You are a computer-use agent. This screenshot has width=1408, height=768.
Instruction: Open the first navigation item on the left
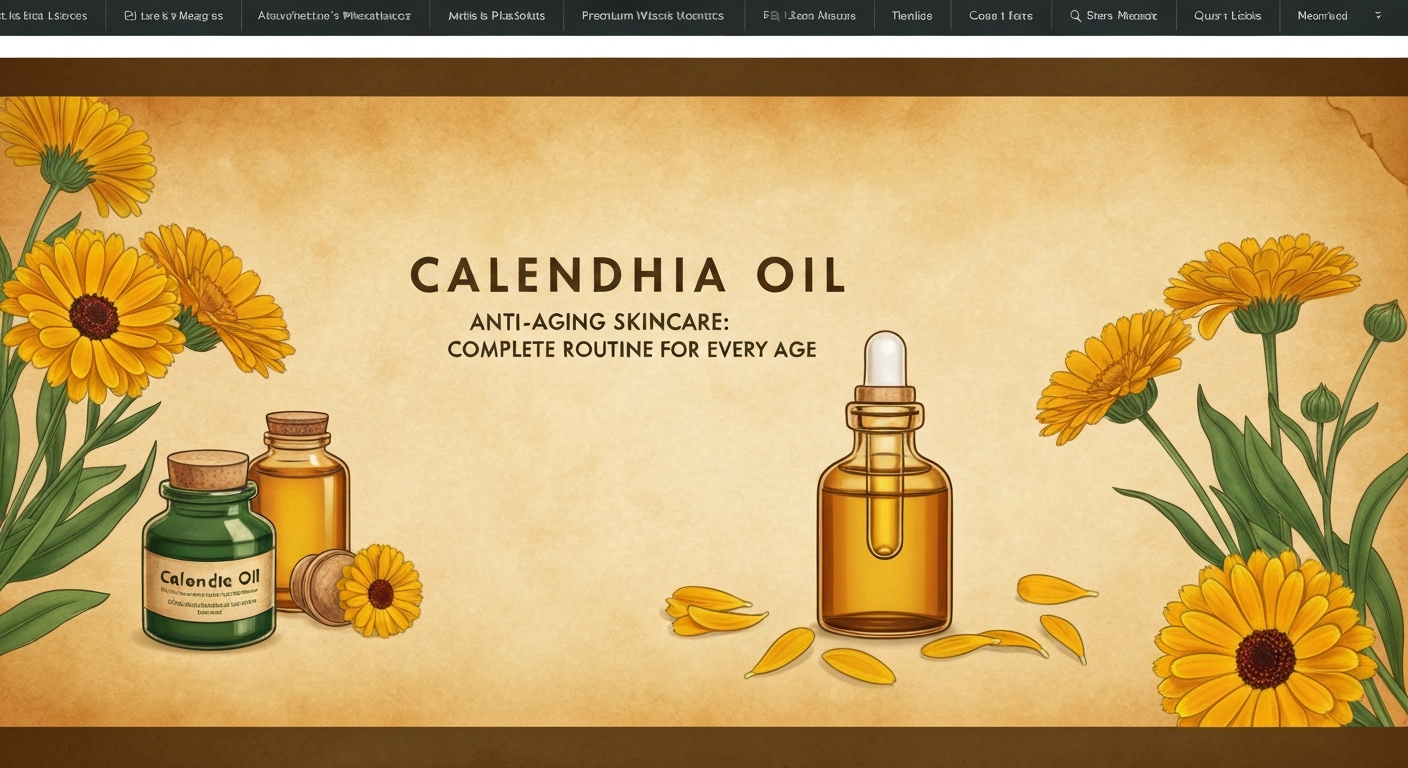point(44,16)
